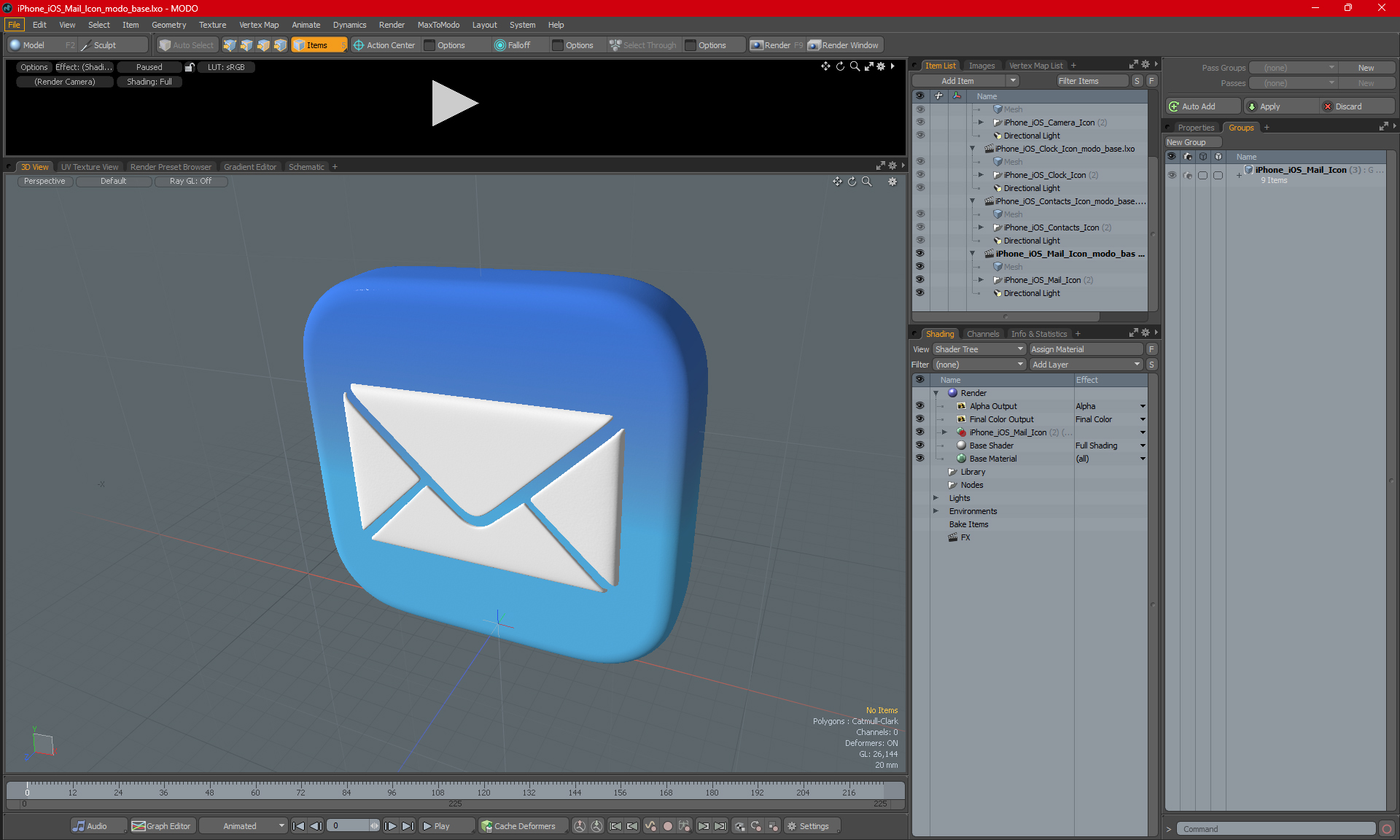Switch to the Channels tab
Viewport: 1400px width, 840px height.
(x=983, y=334)
